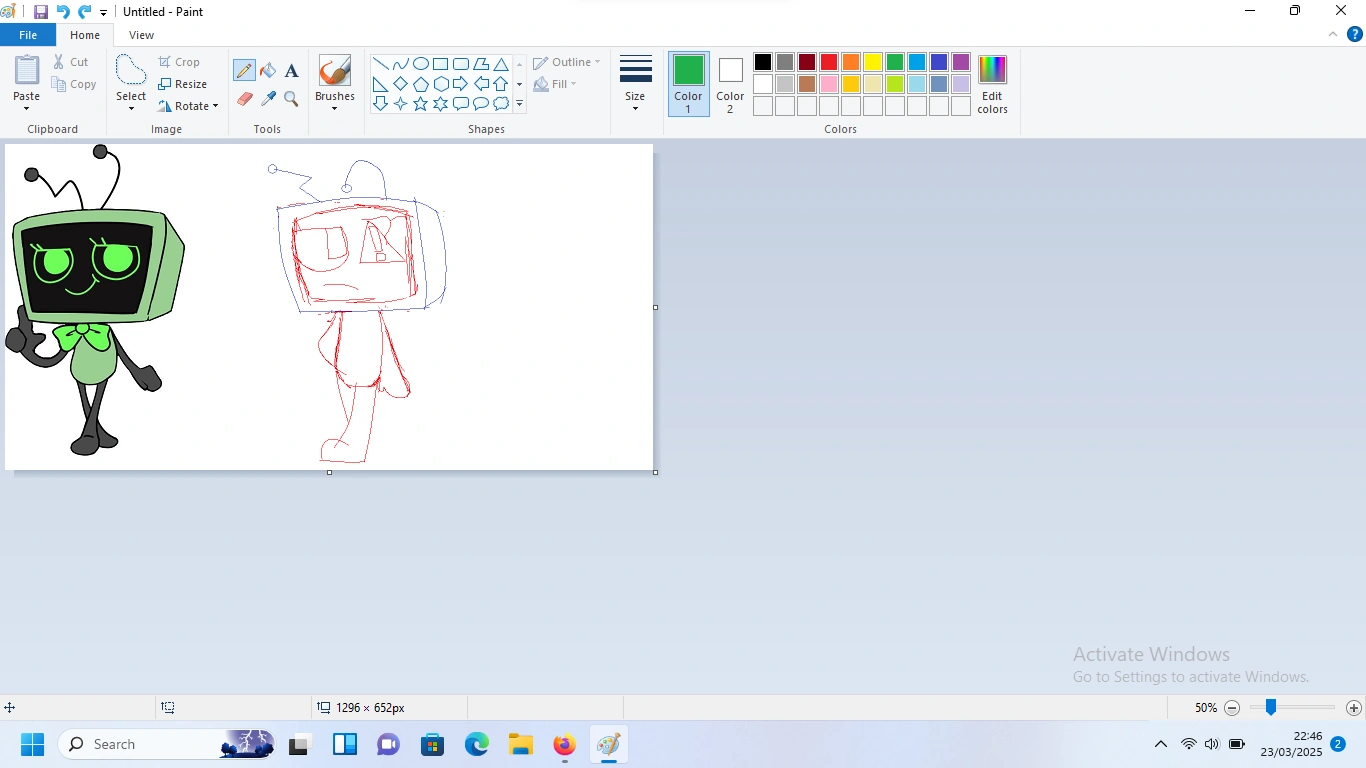Image resolution: width=1366 pixels, height=768 pixels.
Task: Select the Magnifier tool
Action: (x=291, y=99)
